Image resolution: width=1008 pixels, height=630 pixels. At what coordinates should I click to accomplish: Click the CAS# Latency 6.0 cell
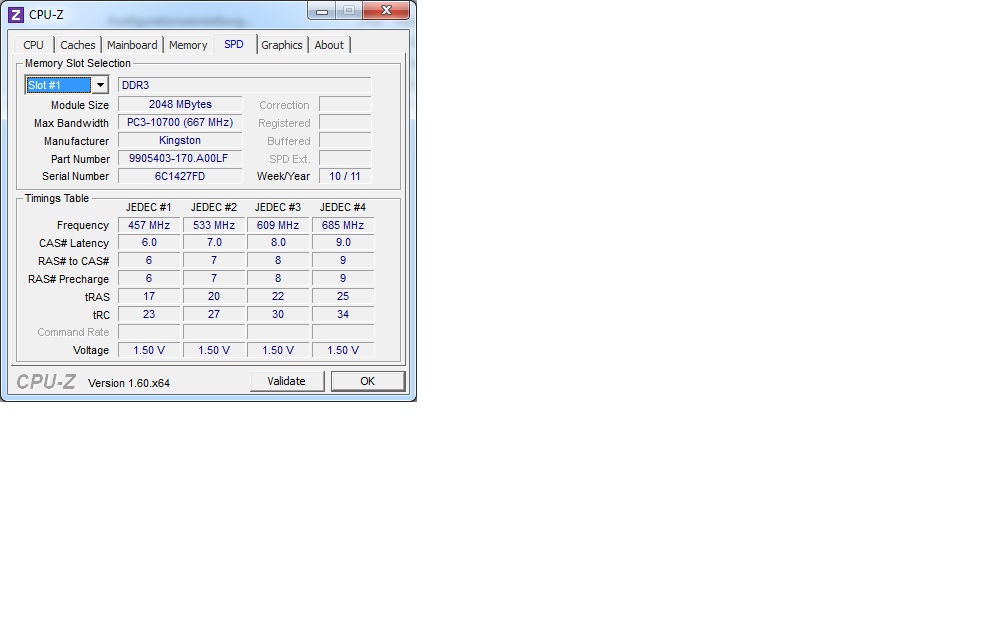(149, 242)
